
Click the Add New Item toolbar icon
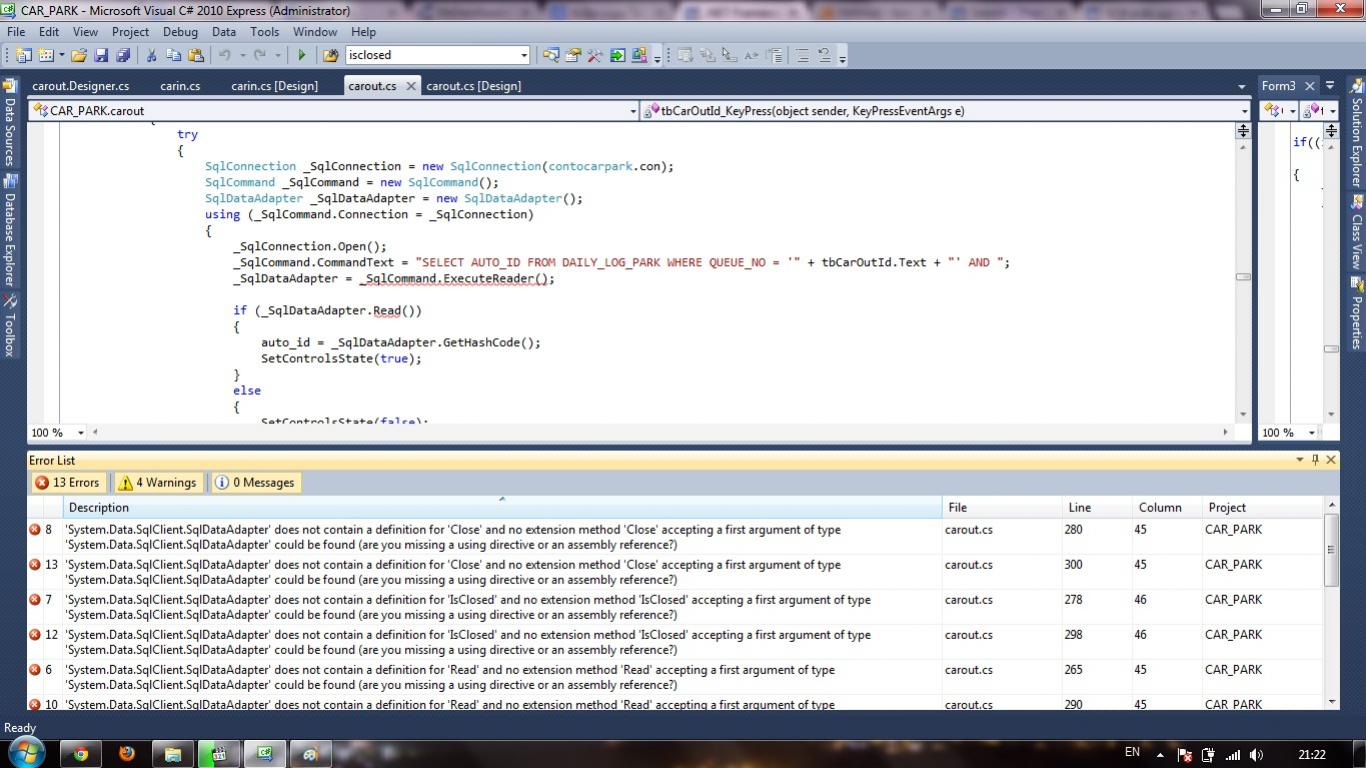(45, 55)
